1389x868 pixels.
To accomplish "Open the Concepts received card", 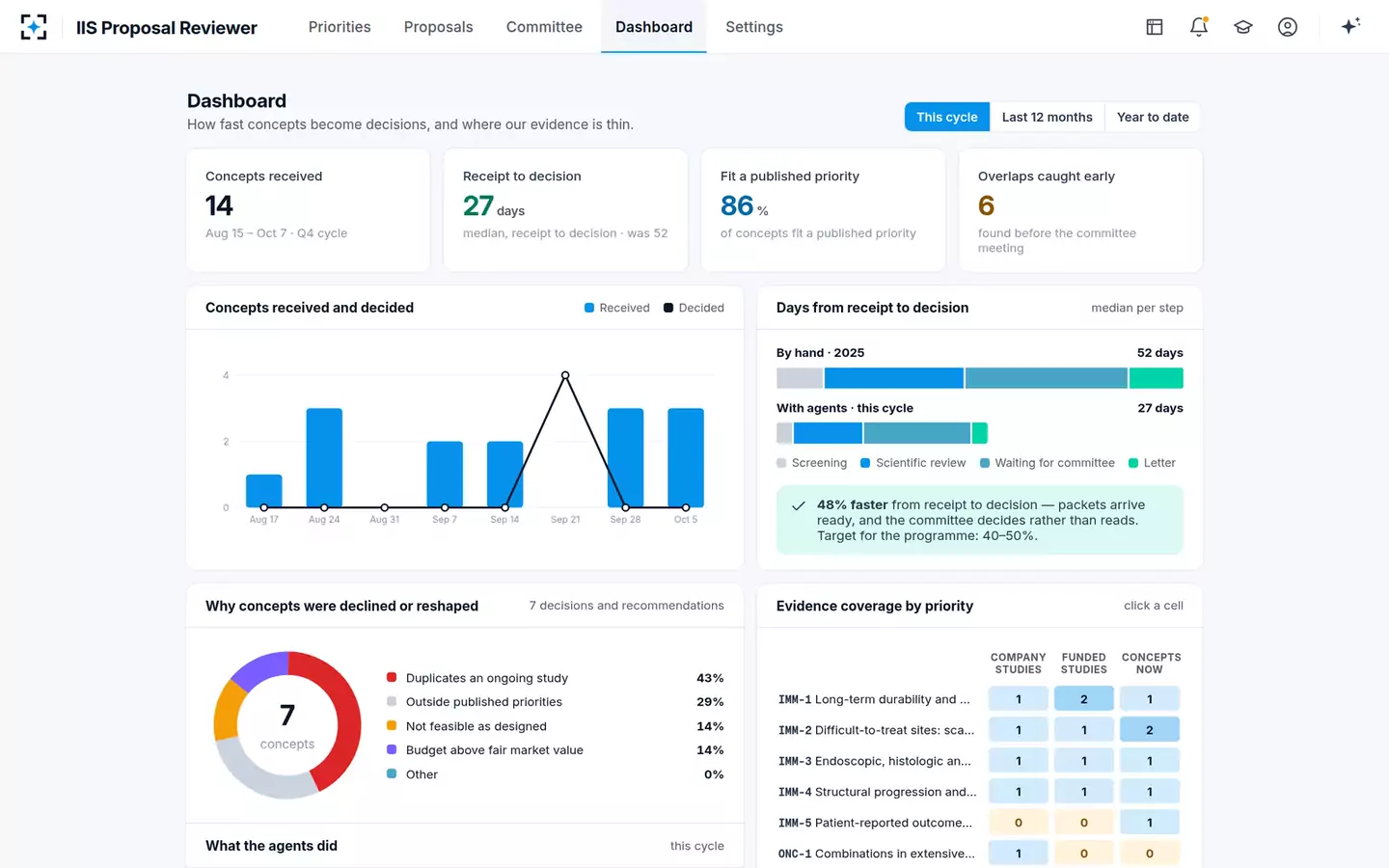I will click(308, 209).
